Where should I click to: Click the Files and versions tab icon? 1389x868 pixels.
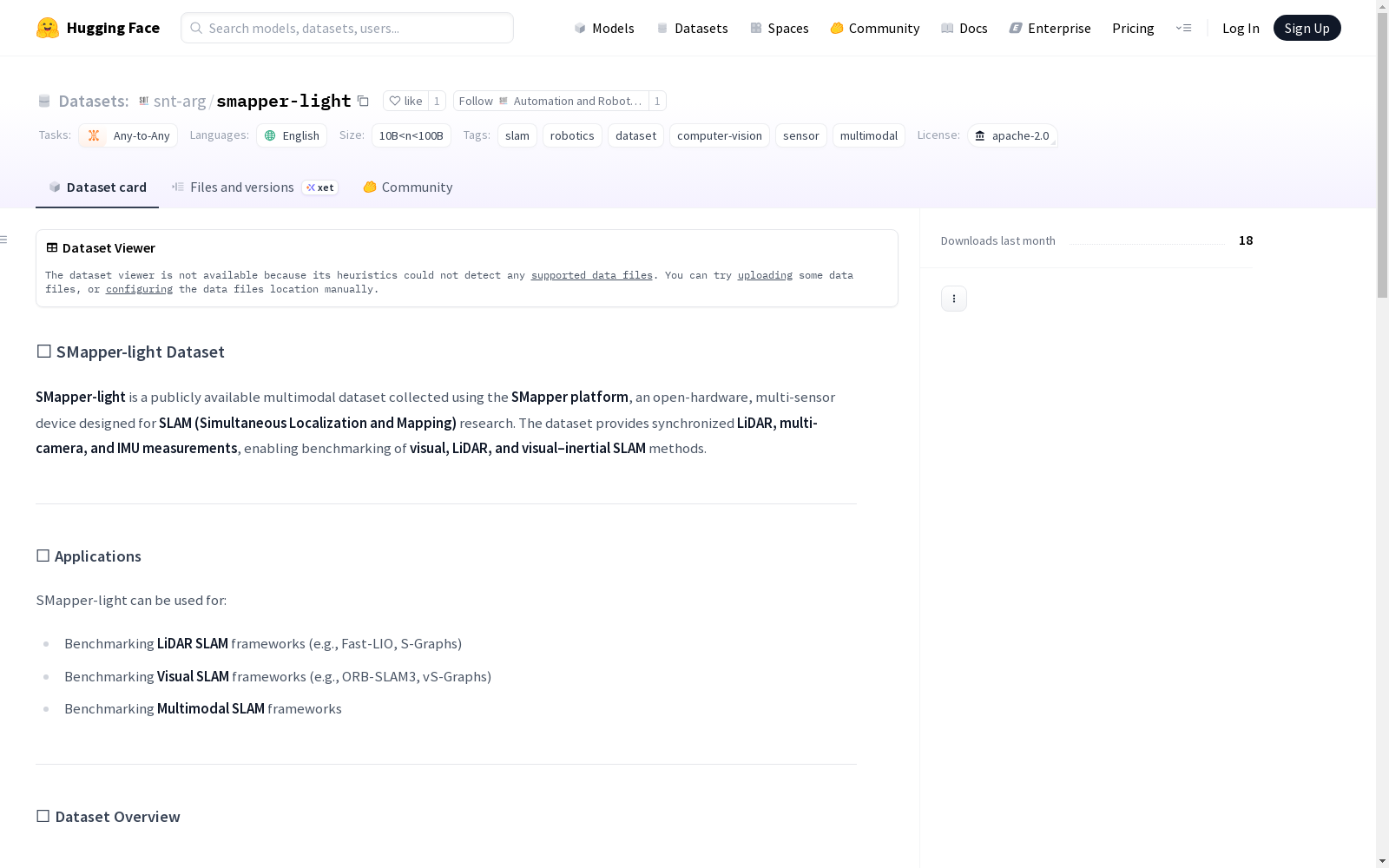pyautogui.click(x=178, y=187)
